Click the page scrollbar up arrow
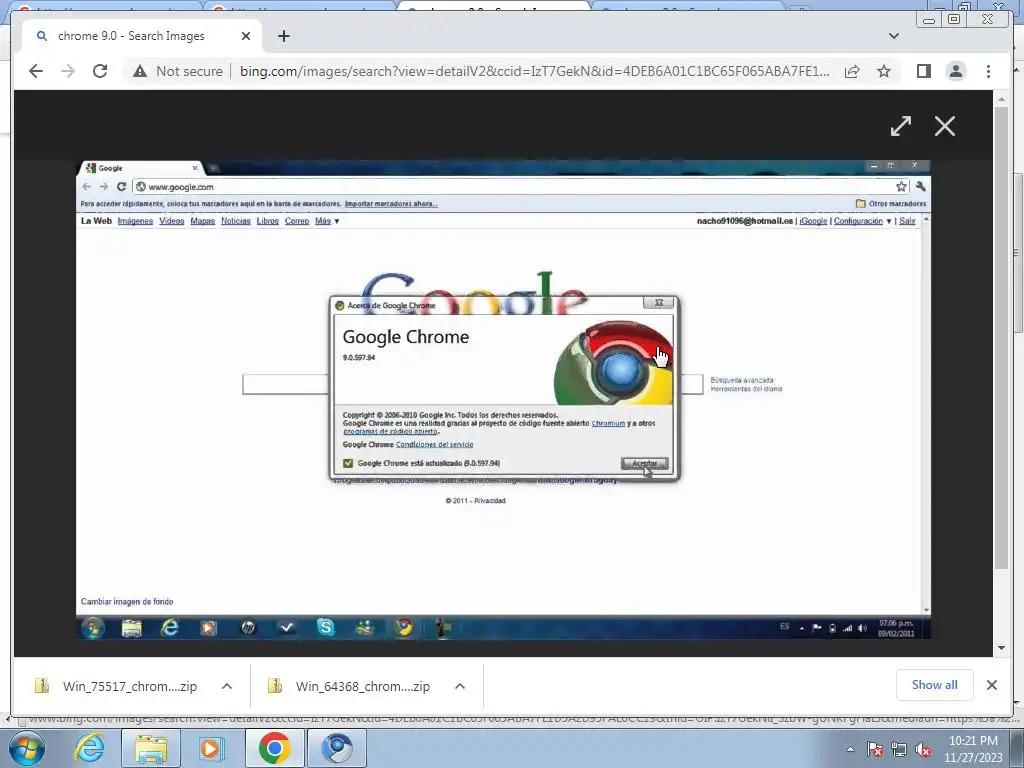 (x=1002, y=99)
